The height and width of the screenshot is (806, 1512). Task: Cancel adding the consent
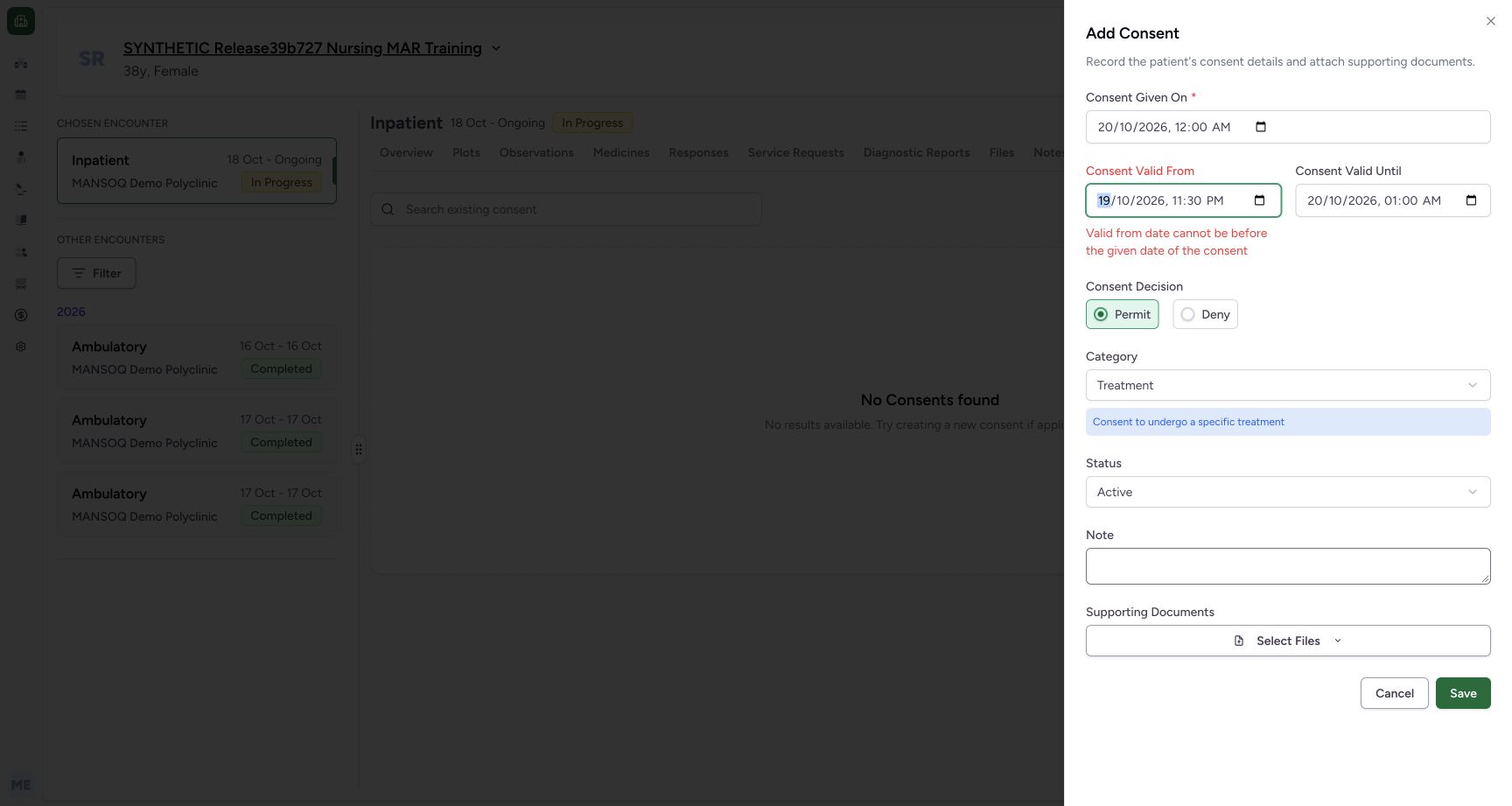(x=1394, y=693)
